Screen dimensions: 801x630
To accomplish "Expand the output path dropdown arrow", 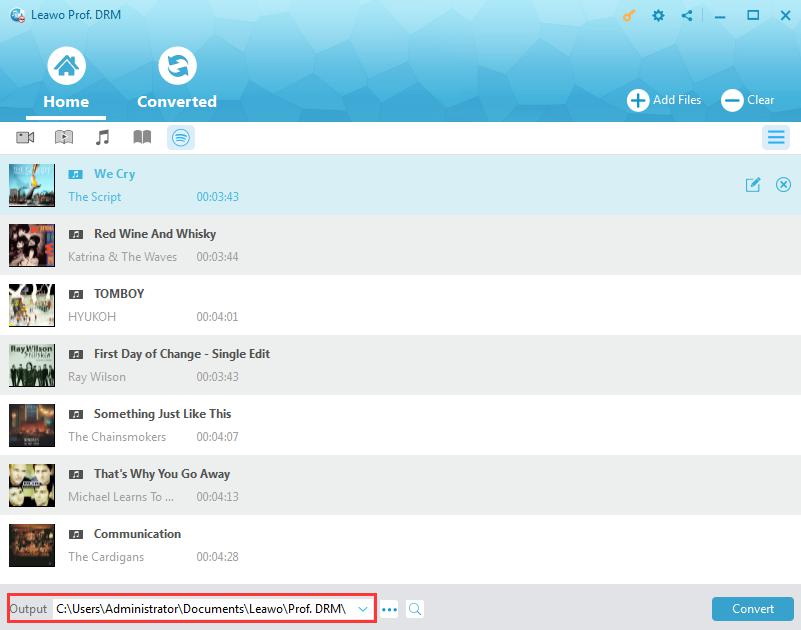I will pyautogui.click(x=363, y=609).
